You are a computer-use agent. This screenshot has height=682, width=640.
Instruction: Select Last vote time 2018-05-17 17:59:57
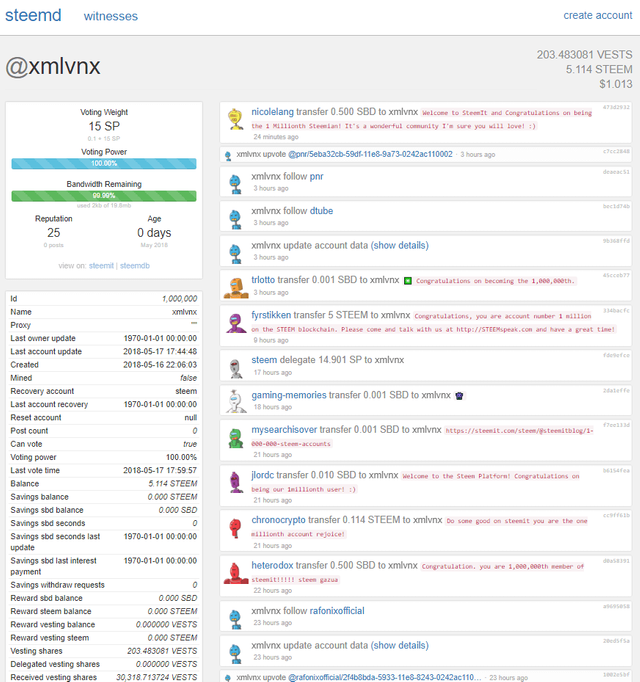160,471
